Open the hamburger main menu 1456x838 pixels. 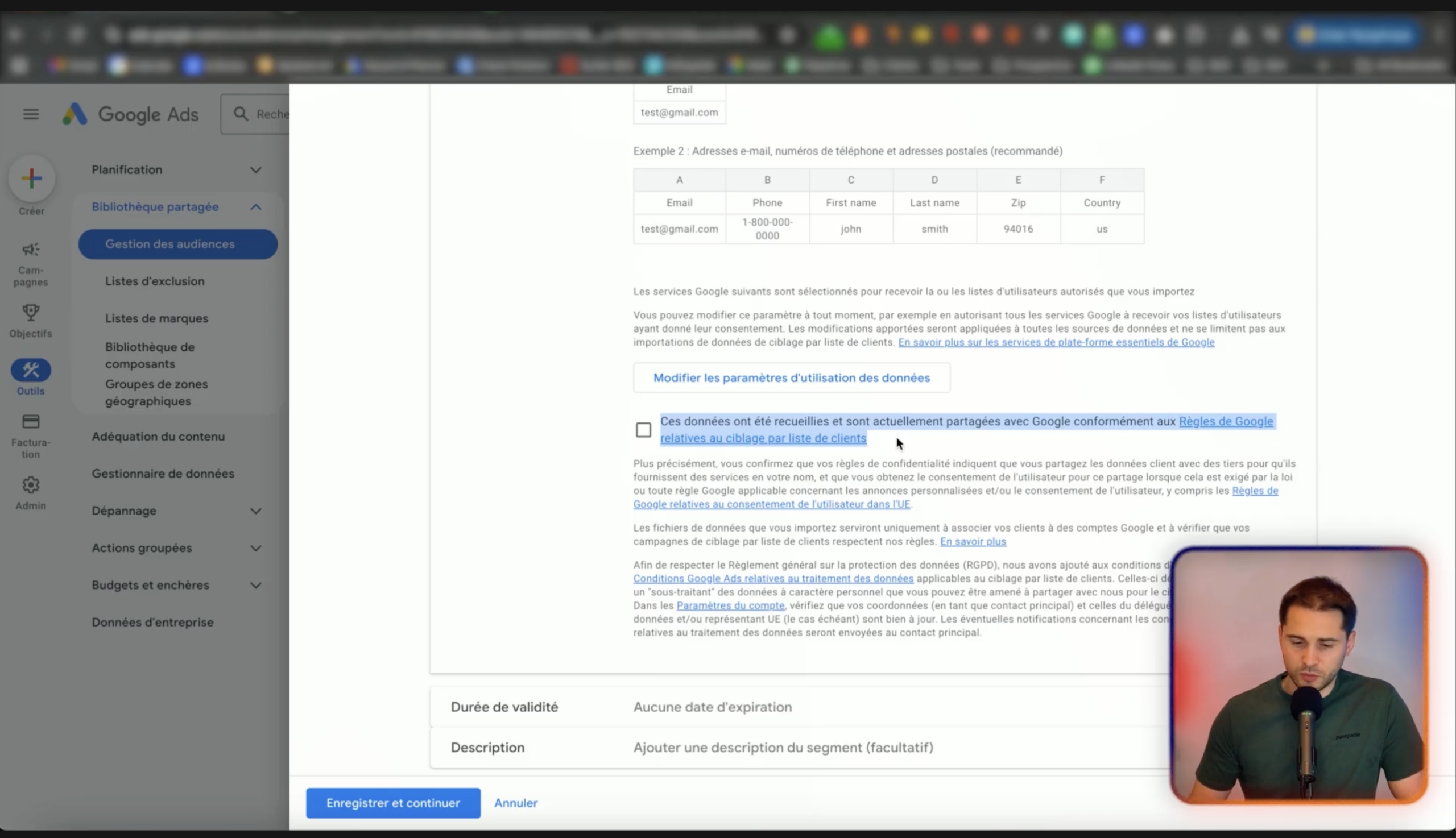tap(31, 114)
